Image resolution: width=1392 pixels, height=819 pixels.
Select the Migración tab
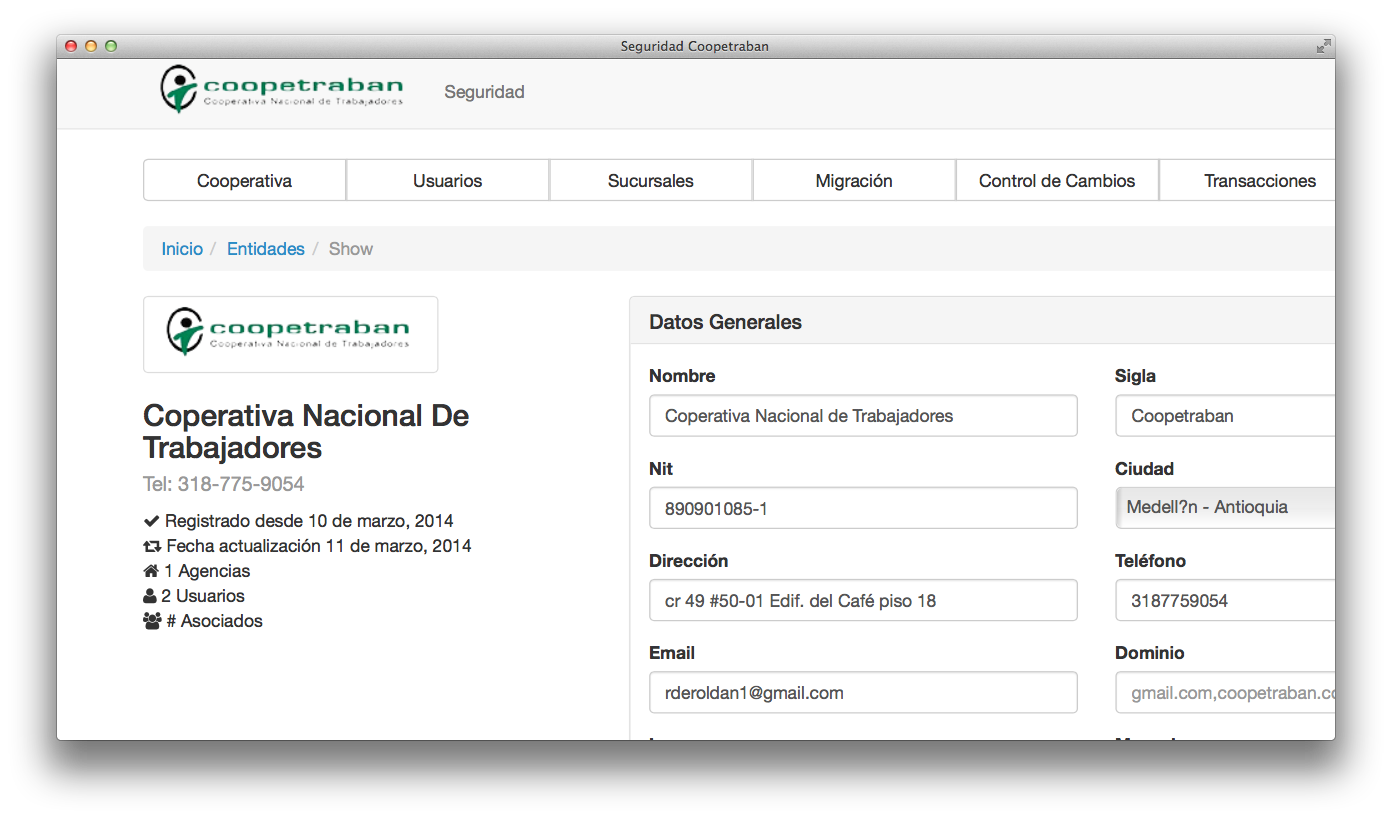coord(854,181)
